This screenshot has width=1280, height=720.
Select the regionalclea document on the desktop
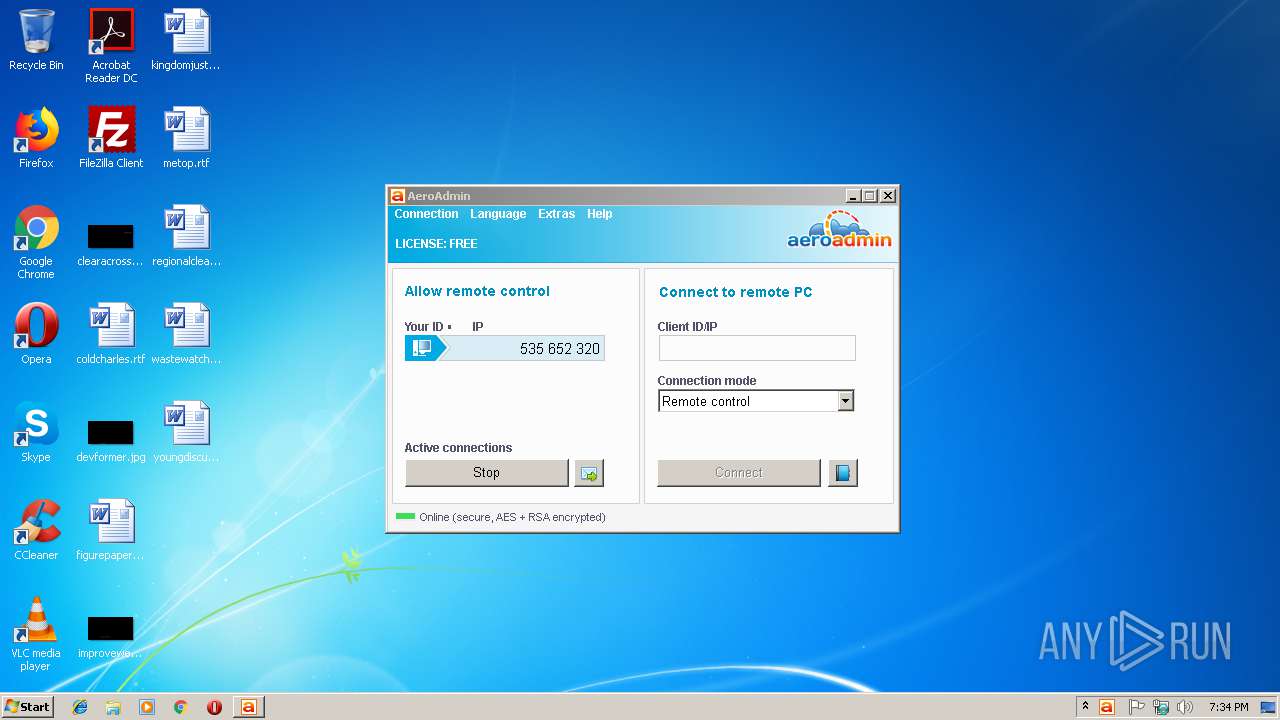tap(186, 236)
